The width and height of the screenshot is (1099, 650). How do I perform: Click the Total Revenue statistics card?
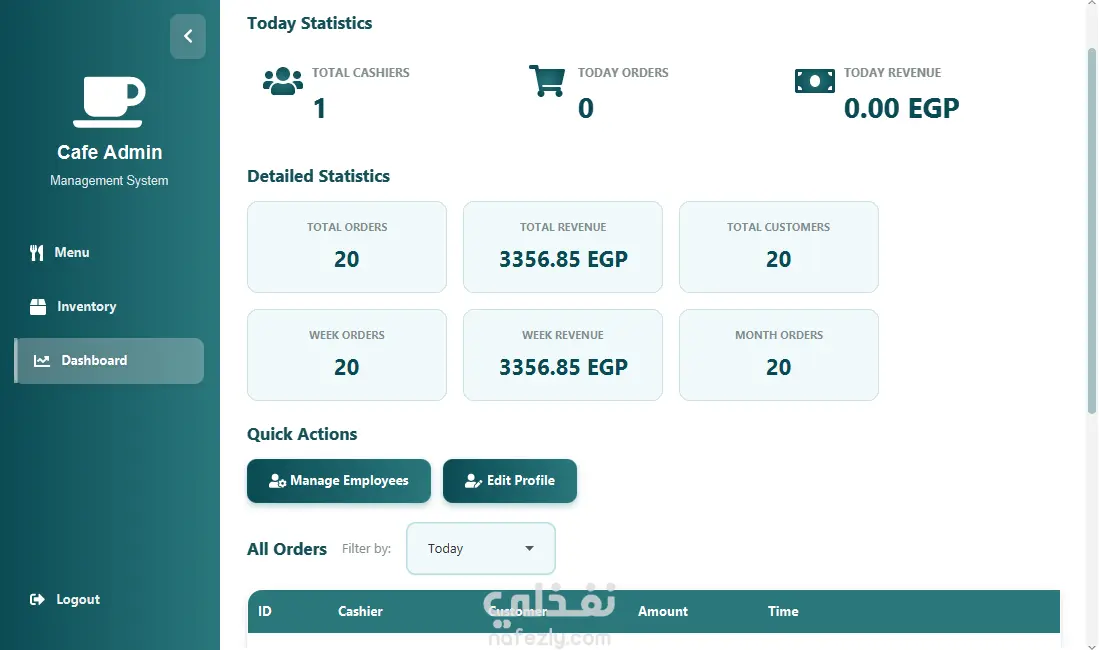pos(563,247)
